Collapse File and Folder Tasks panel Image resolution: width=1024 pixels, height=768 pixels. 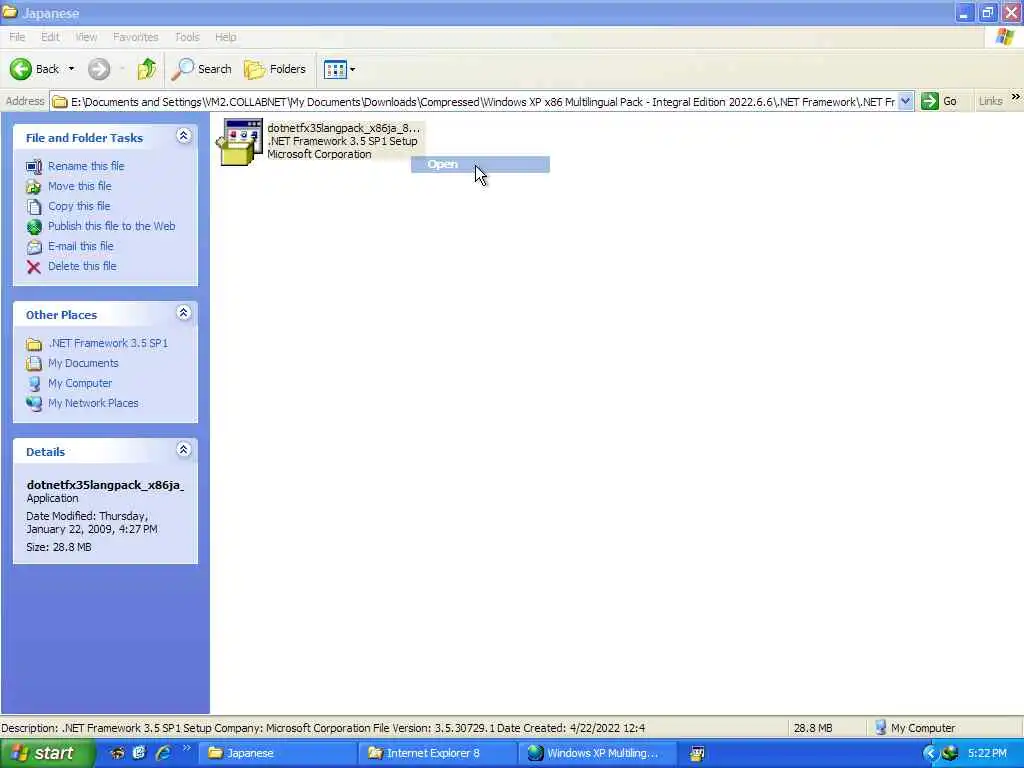click(x=184, y=136)
